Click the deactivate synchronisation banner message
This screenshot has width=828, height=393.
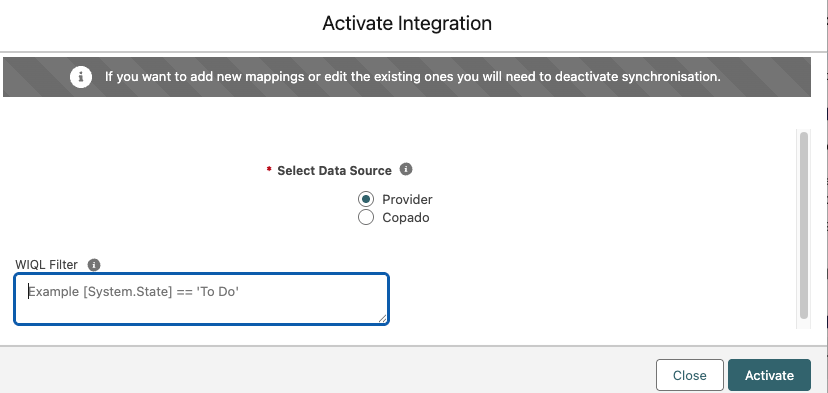pyautogui.click(x=412, y=77)
